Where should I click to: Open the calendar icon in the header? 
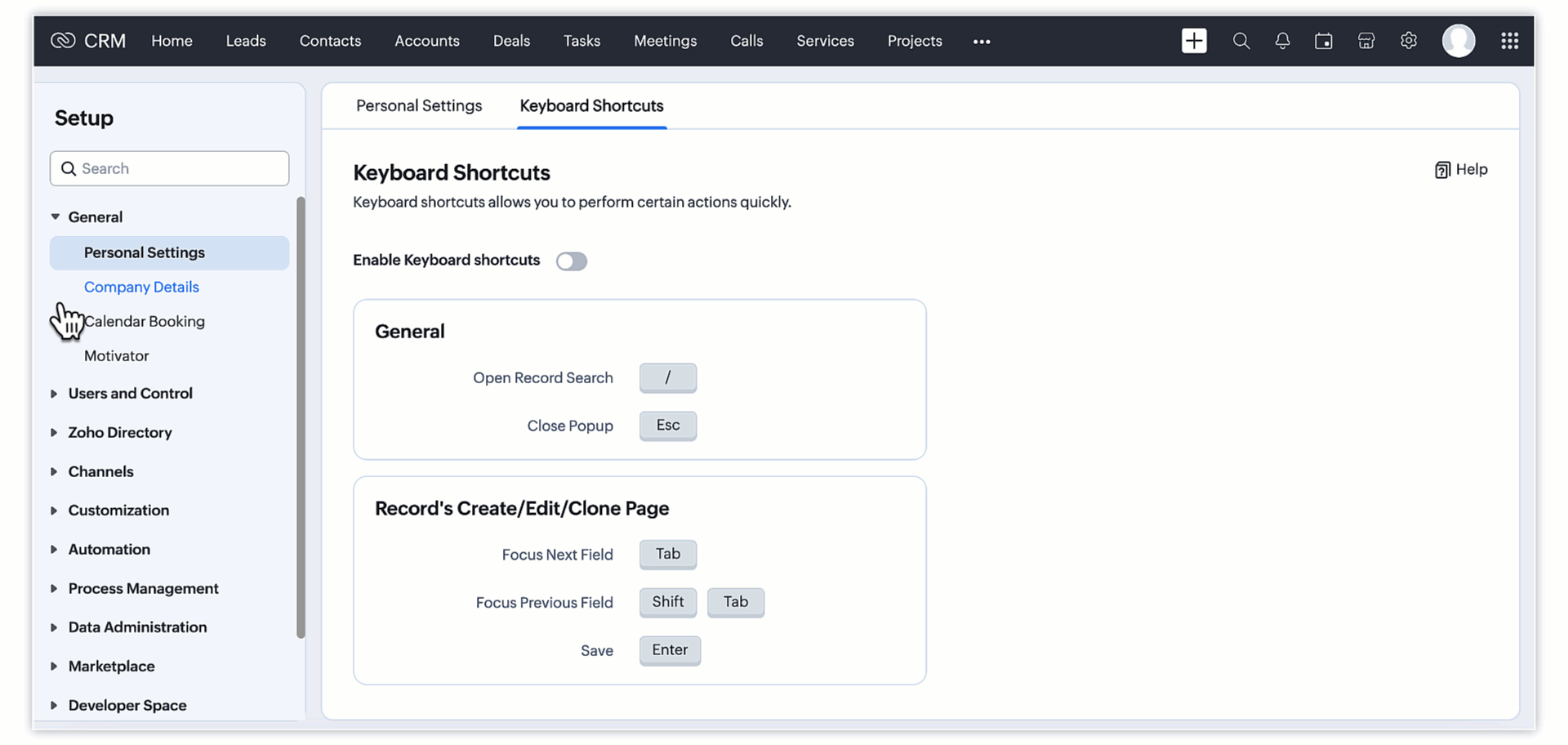point(1323,41)
